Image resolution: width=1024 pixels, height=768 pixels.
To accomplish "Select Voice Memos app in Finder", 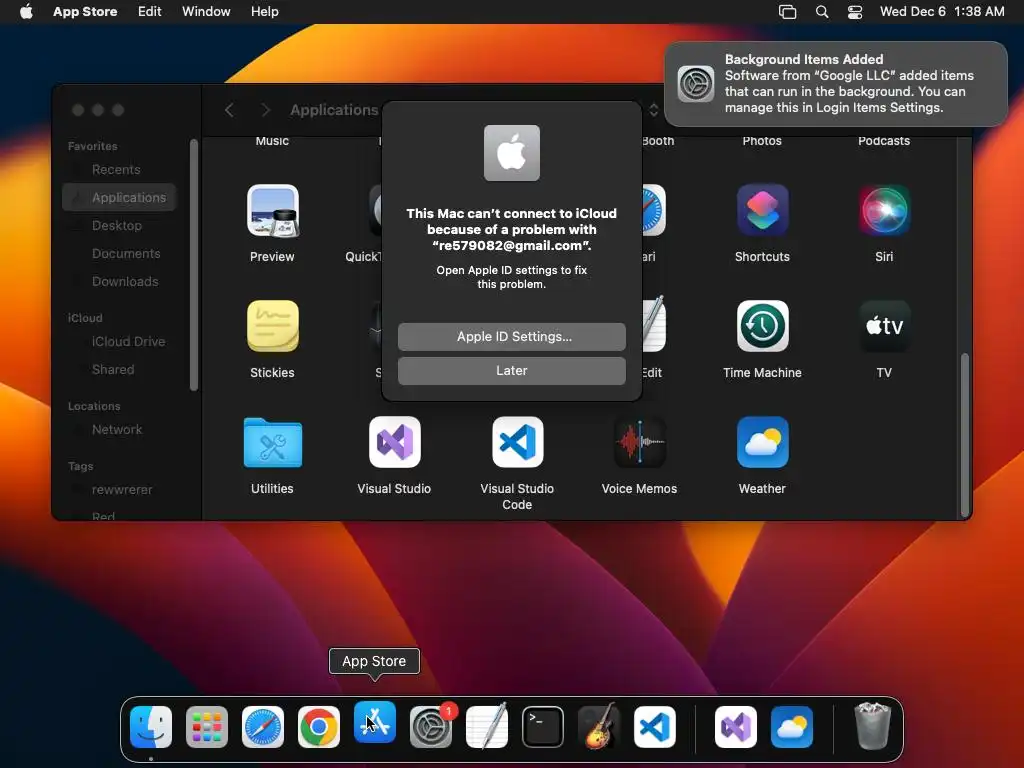I will tap(639, 442).
